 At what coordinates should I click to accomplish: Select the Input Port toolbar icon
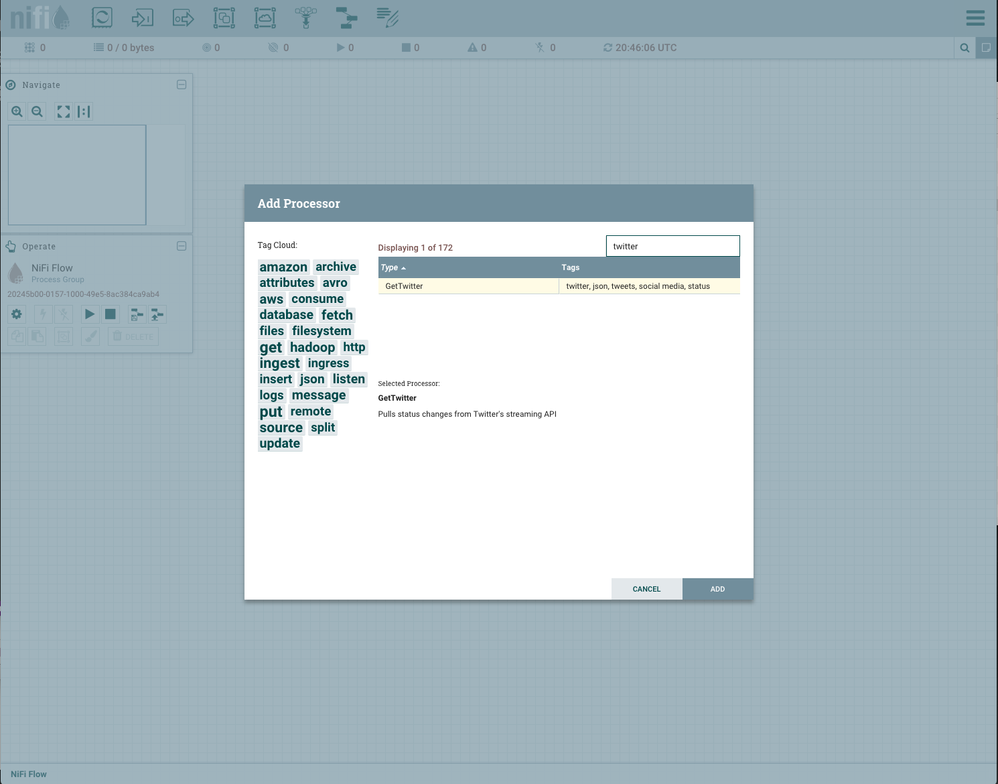143,17
